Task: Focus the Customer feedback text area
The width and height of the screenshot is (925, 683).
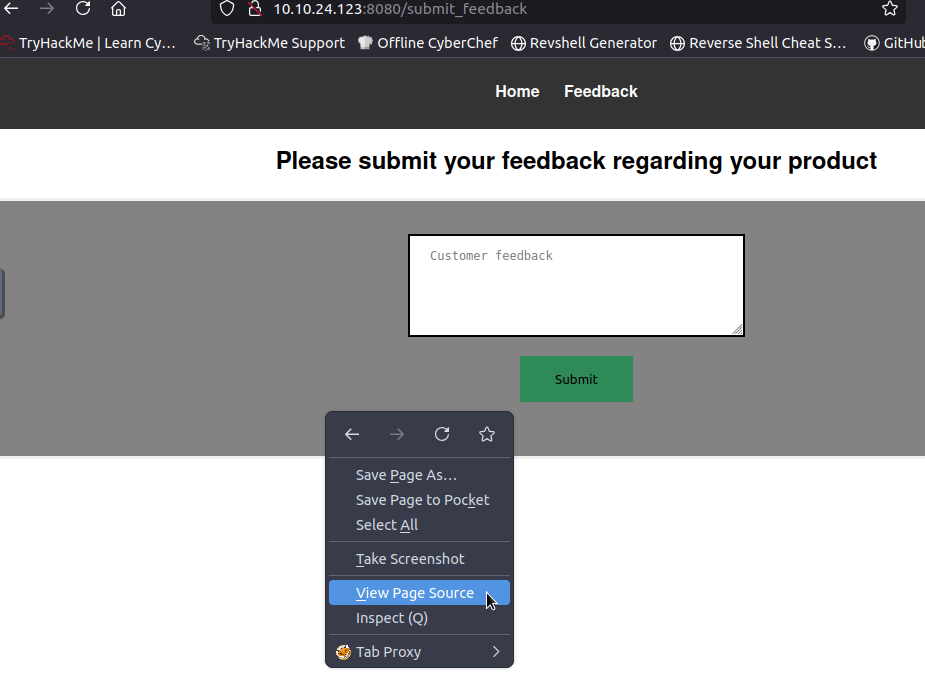Action: coord(576,285)
